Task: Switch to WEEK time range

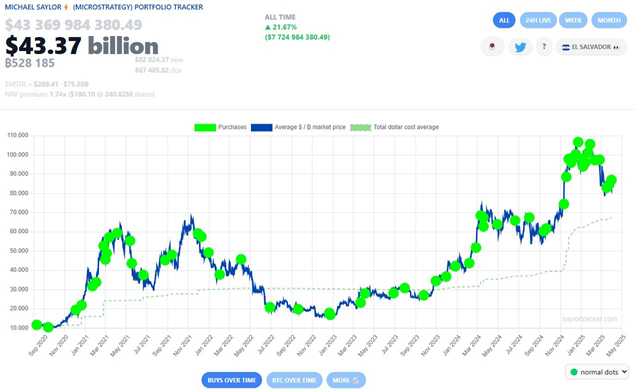Action: pos(573,20)
